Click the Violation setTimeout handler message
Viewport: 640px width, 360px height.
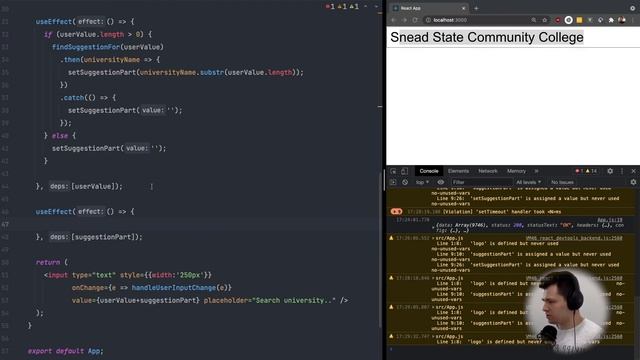[502, 211]
